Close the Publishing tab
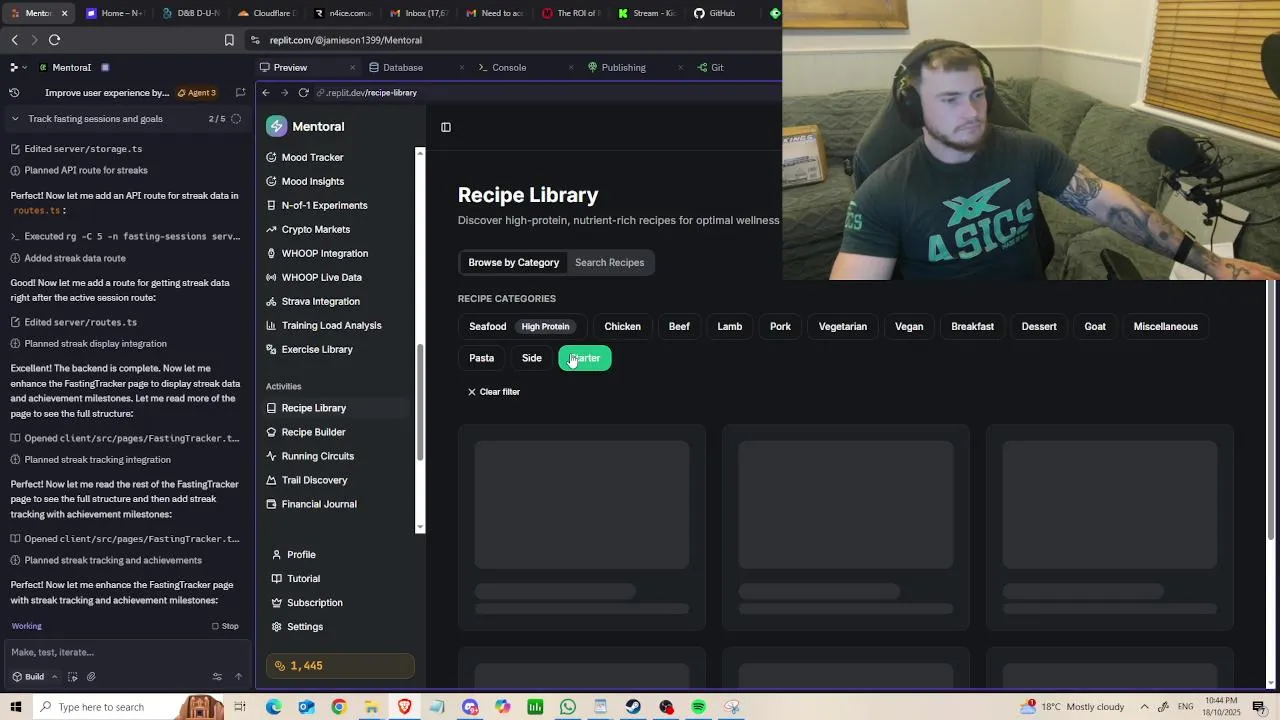Image resolution: width=1280 pixels, height=720 pixels. pos(680,68)
